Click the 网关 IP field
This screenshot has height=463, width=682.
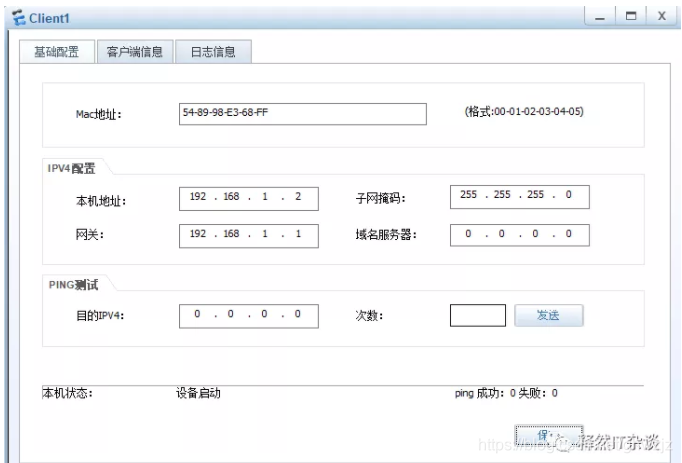(249, 236)
